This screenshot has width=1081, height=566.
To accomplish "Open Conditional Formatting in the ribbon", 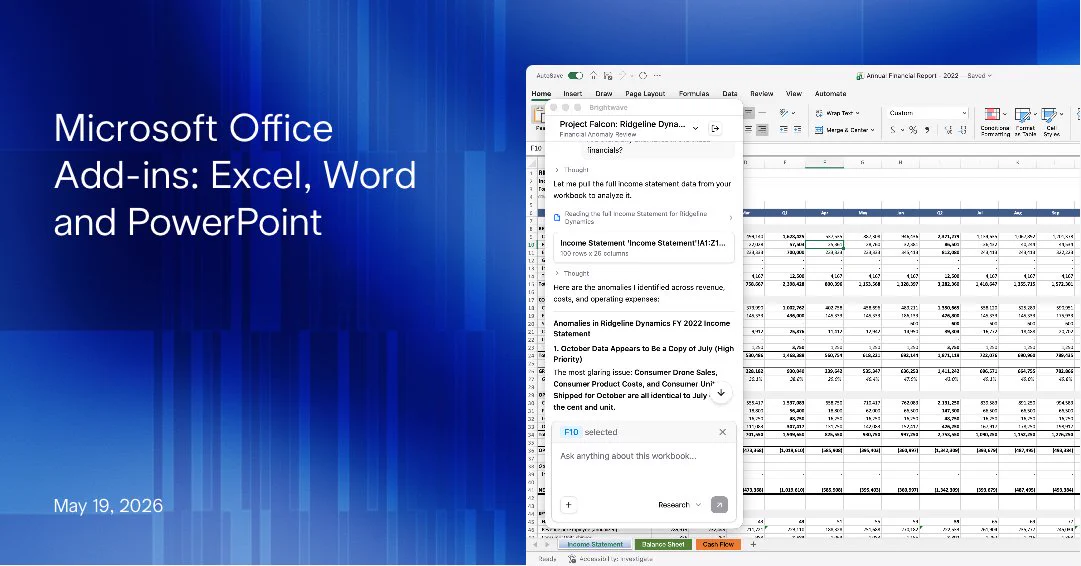I will point(995,122).
